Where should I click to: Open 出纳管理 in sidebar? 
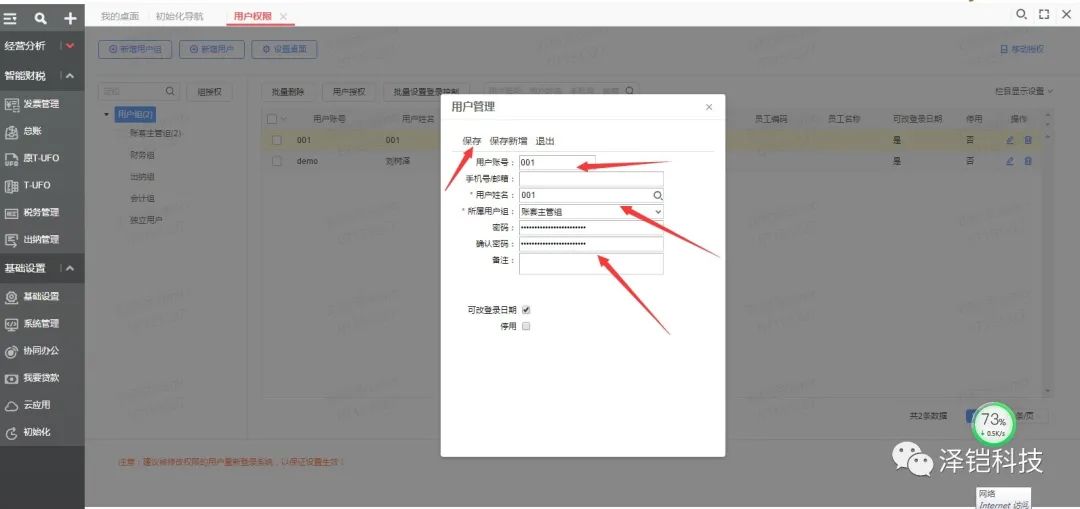41,240
